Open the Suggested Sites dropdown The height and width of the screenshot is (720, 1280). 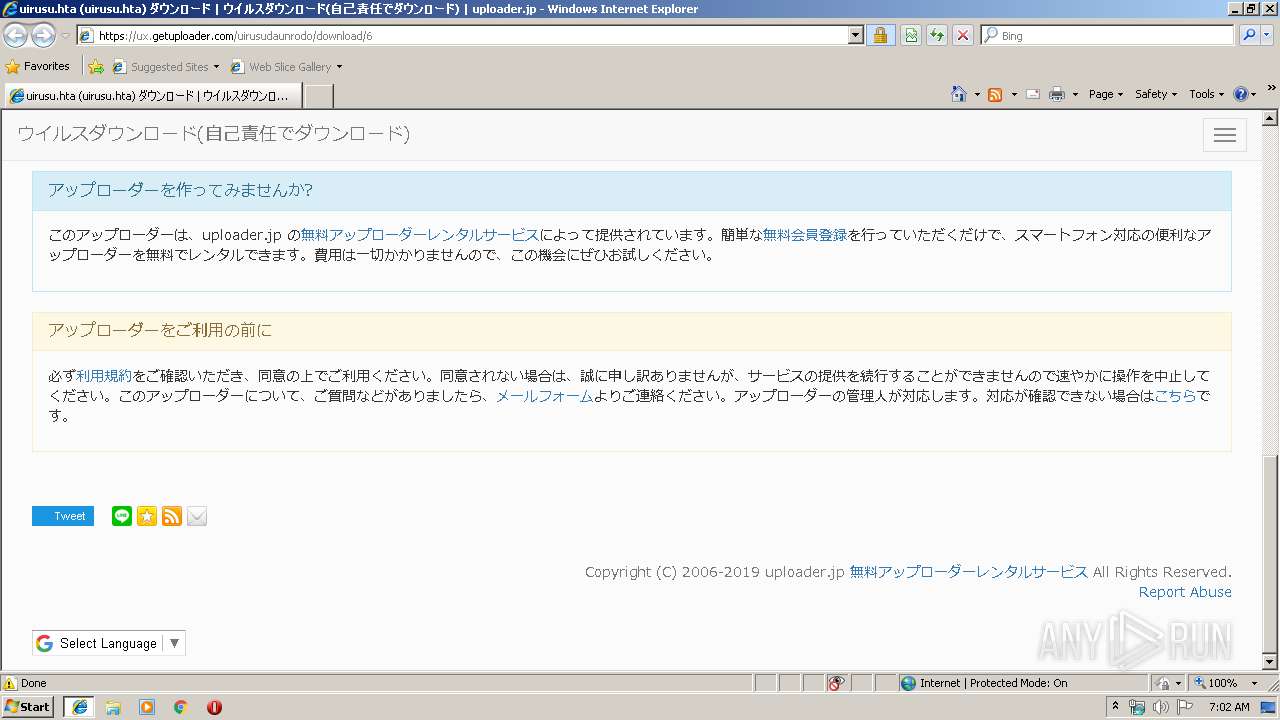coord(165,67)
